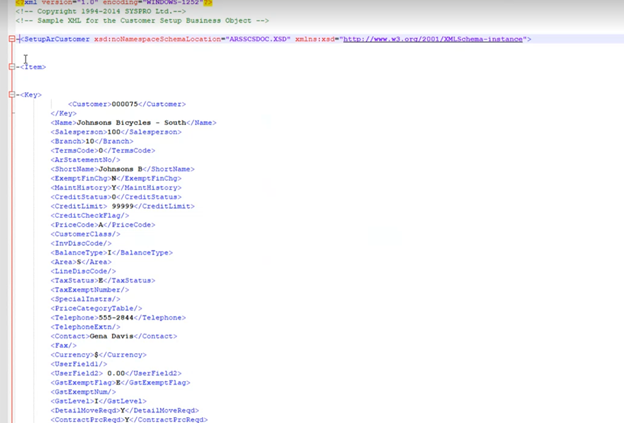Click the empty GstExemptNum tag
Screen dimensions: 624x423
pyautogui.click(x=83, y=392)
